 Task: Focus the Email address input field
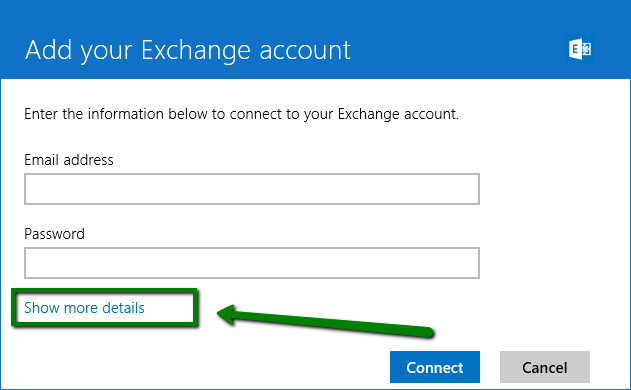252,189
